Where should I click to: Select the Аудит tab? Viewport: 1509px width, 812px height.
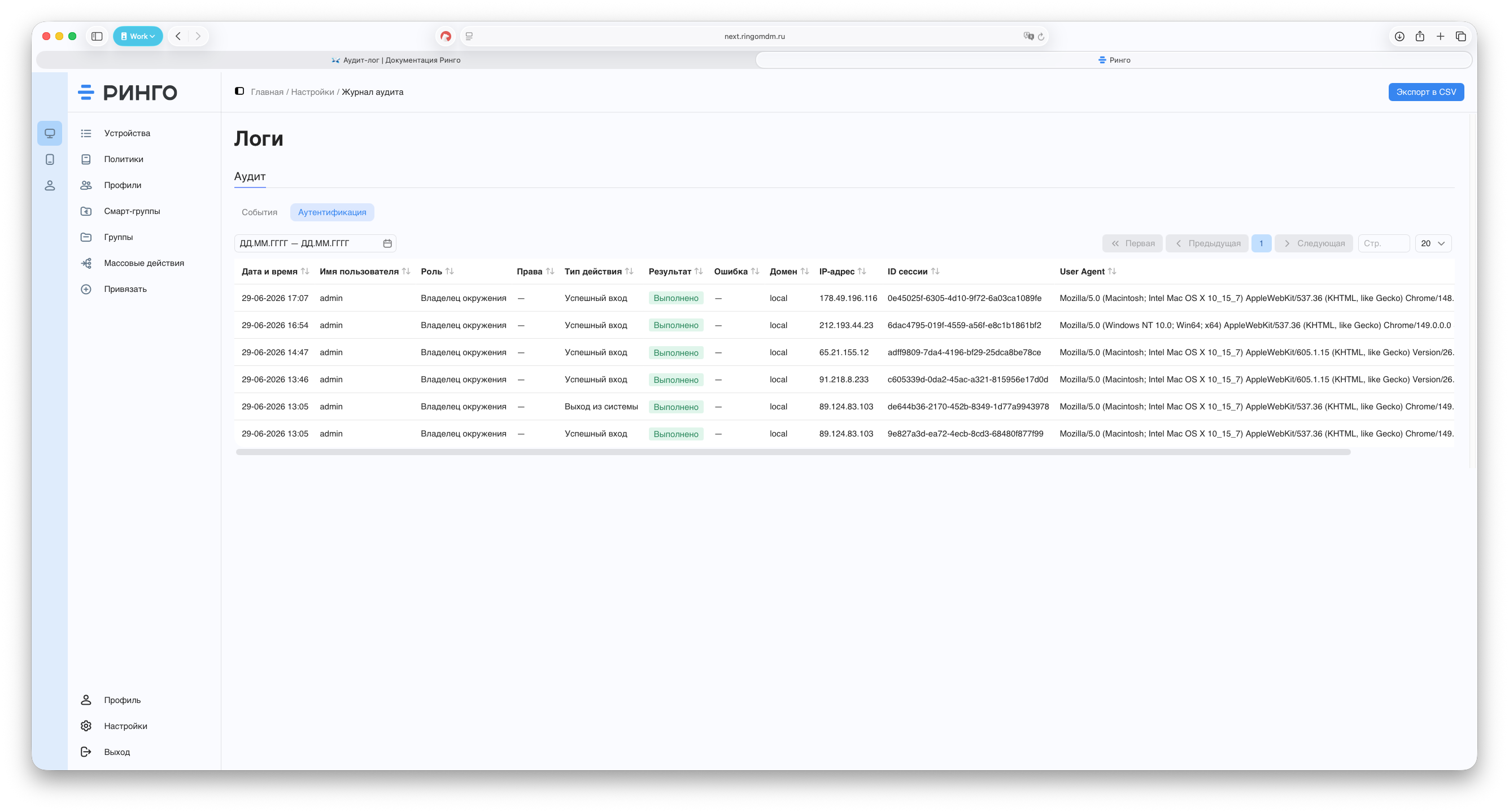(x=250, y=176)
